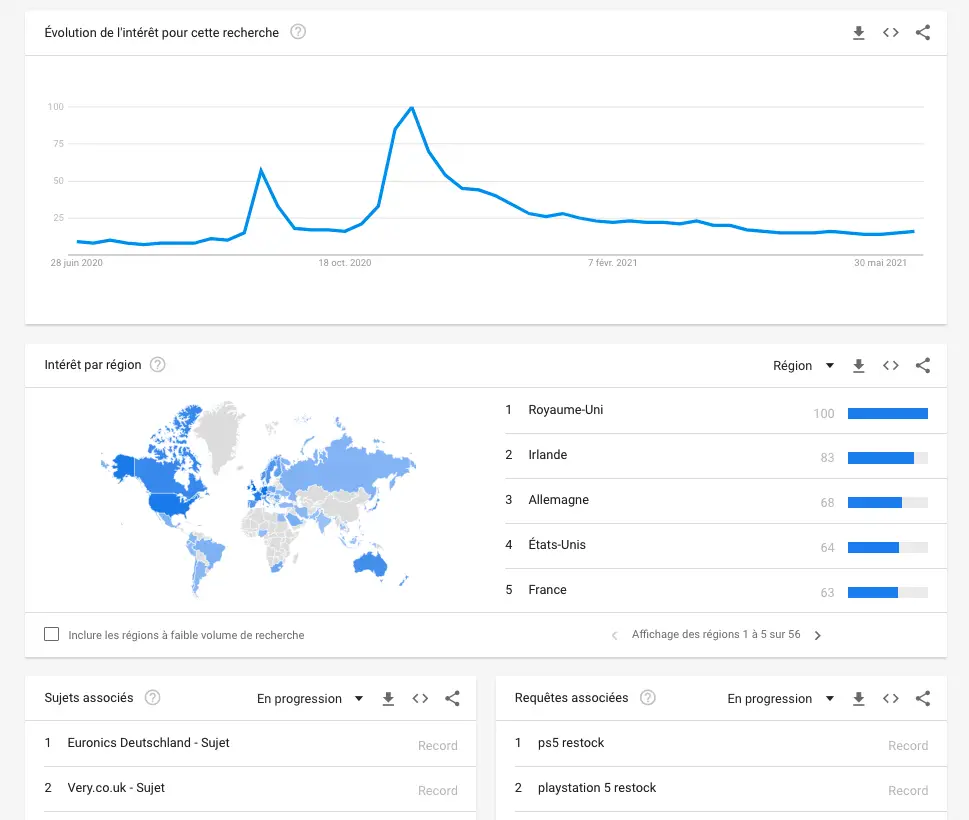The width and height of the screenshot is (969, 820).
Task: Download the Sujets associés list
Action: click(x=388, y=699)
